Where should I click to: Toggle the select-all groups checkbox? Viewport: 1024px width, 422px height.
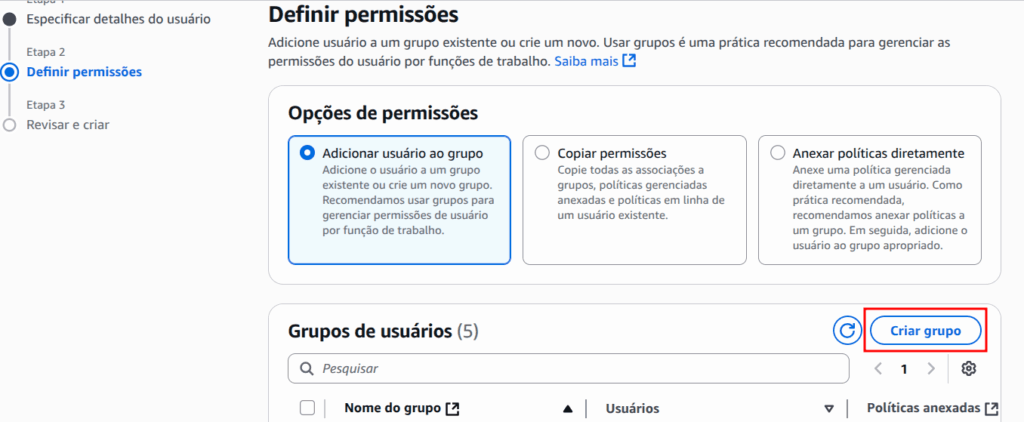[x=307, y=408]
